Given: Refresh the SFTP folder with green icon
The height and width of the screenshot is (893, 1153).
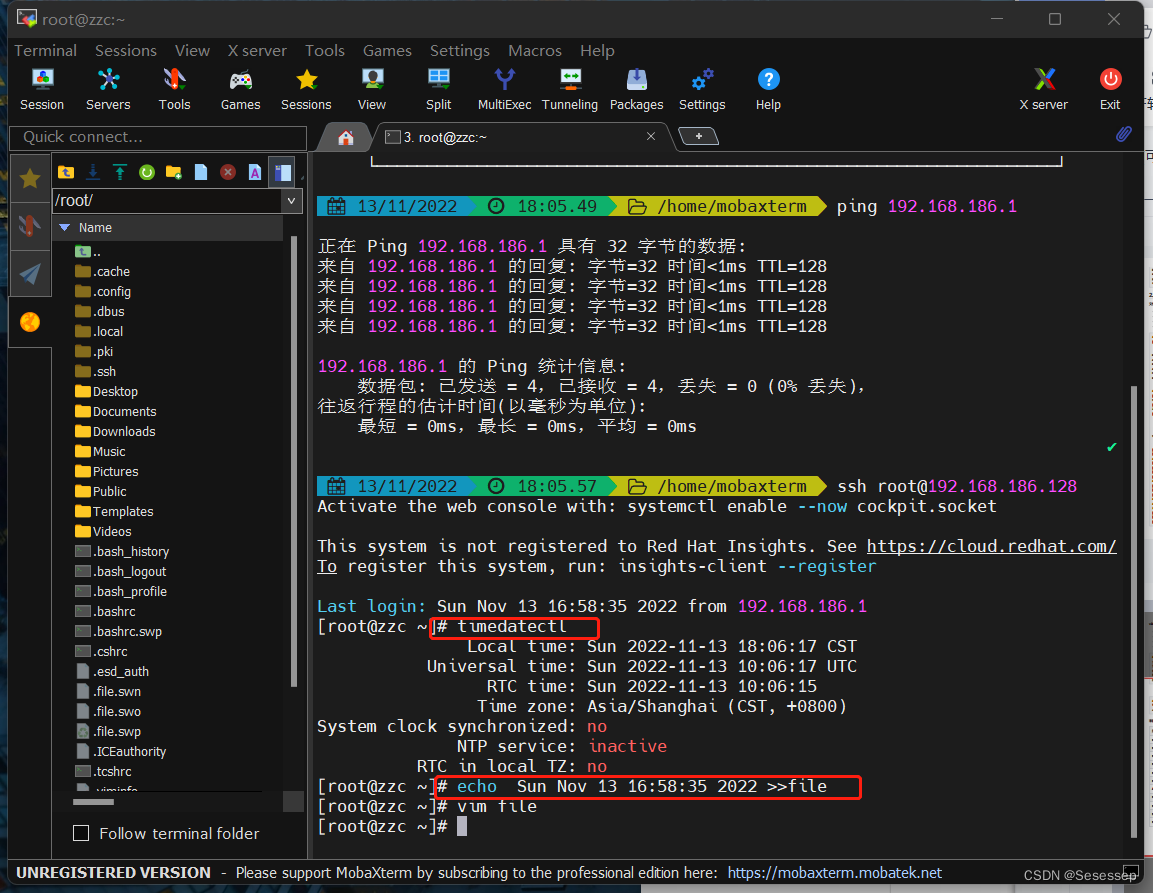Looking at the screenshot, I should 147,172.
